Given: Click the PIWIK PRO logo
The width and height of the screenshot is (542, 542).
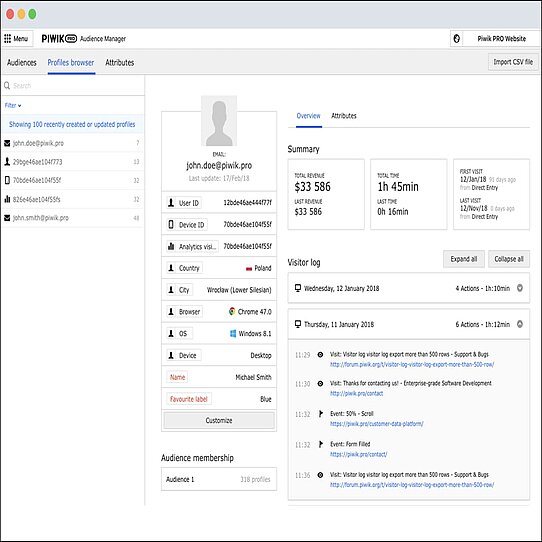Looking at the screenshot, I should pyautogui.click(x=59, y=39).
